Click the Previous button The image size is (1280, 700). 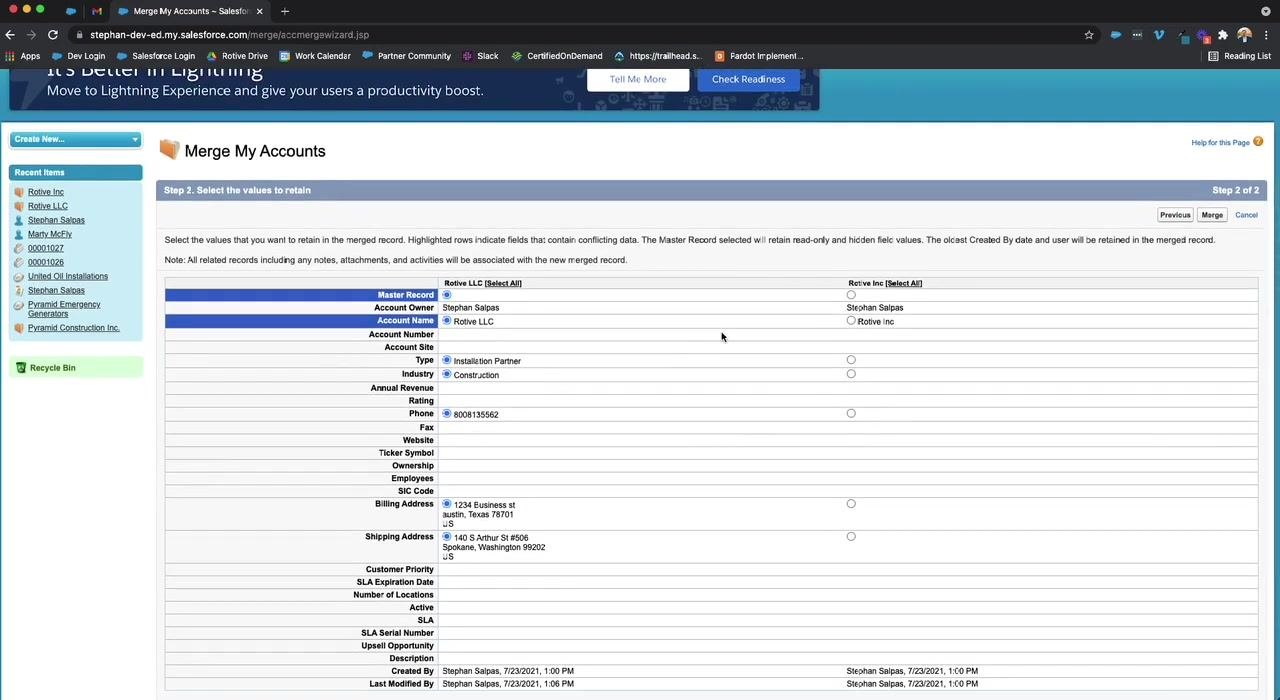click(1175, 215)
